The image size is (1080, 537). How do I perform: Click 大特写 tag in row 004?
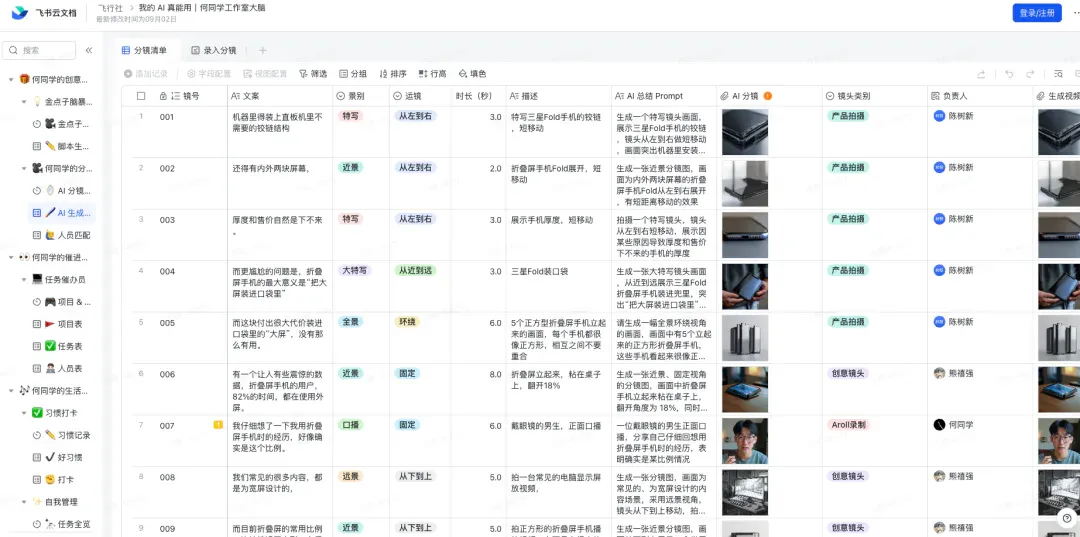pos(355,271)
